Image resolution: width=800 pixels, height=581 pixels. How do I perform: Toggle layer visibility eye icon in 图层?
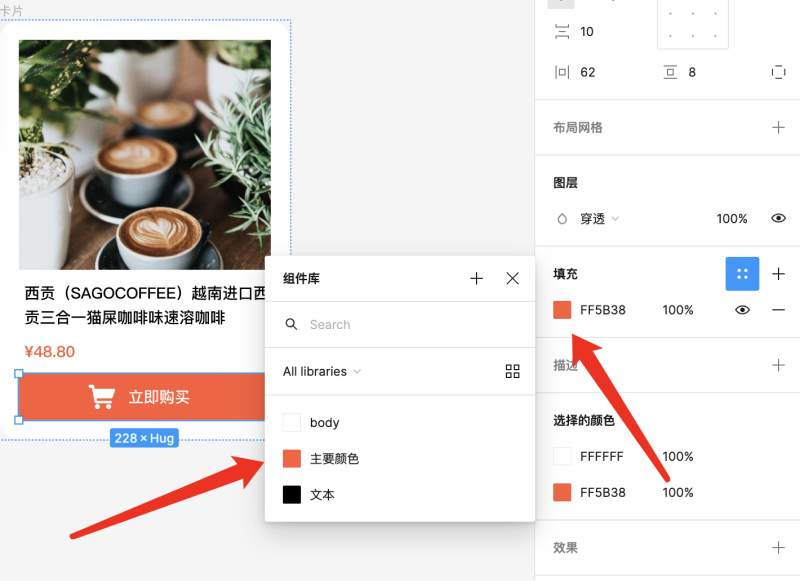pyautogui.click(x=779, y=218)
